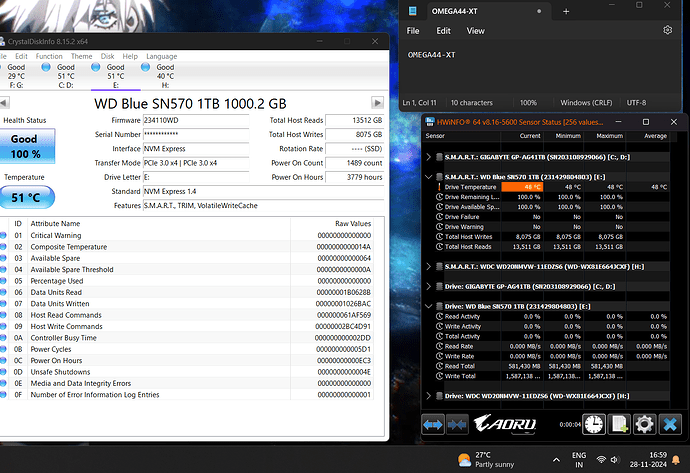Open the Edit menu in CrystalDiskInfo
The width and height of the screenshot is (690, 473).
[21, 56]
